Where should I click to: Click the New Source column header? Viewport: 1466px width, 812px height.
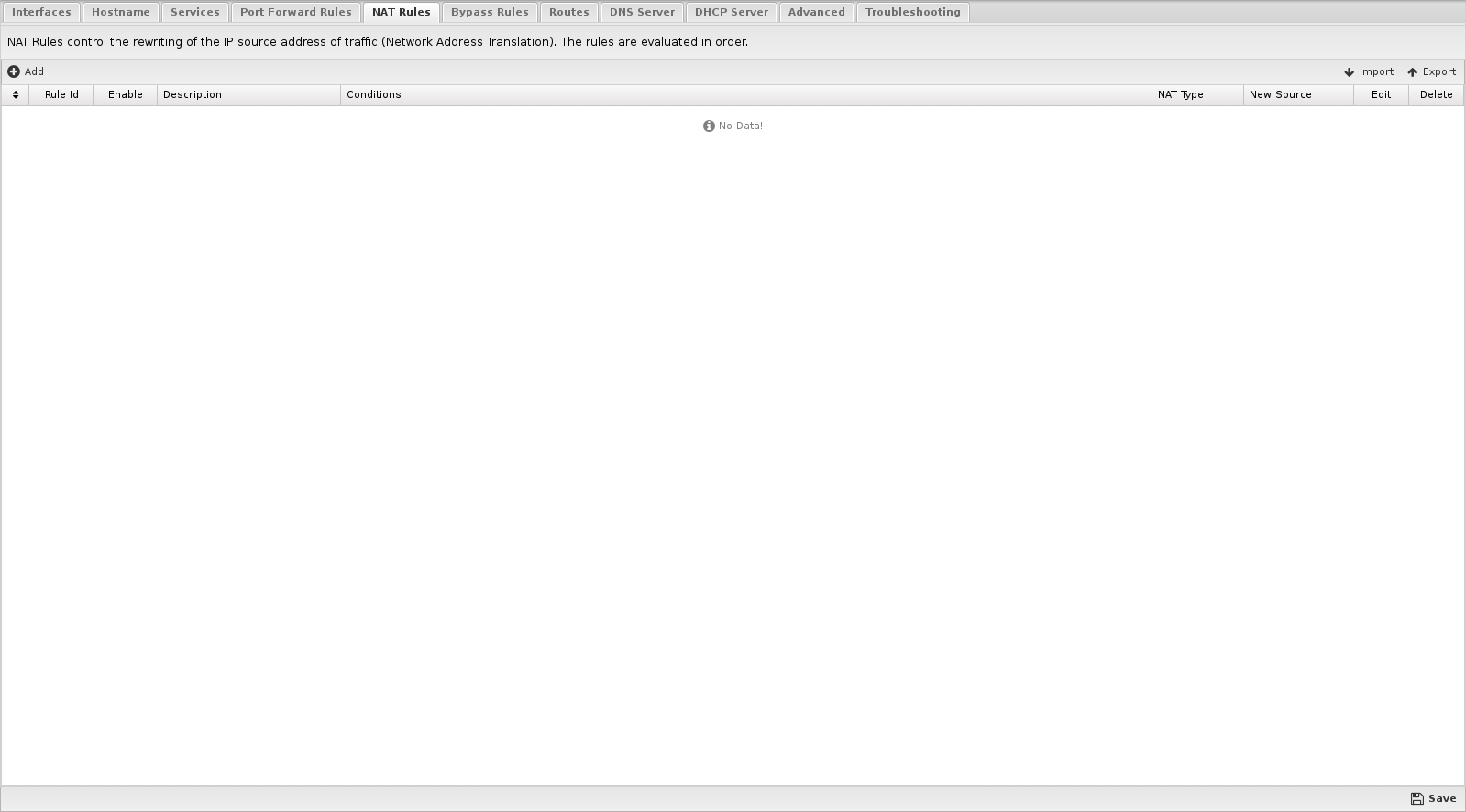(1299, 94)
